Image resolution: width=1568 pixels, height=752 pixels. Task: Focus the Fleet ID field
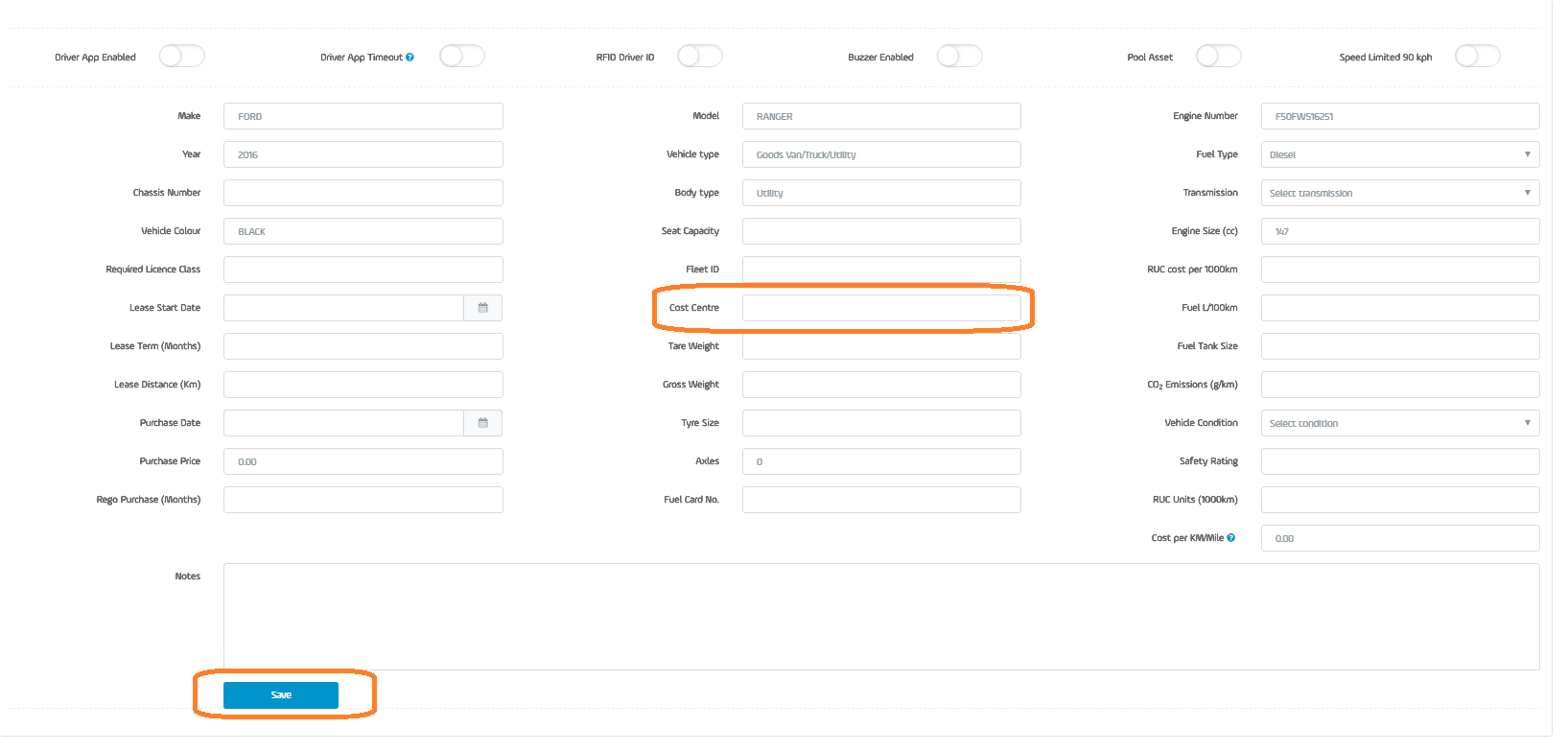881,270
